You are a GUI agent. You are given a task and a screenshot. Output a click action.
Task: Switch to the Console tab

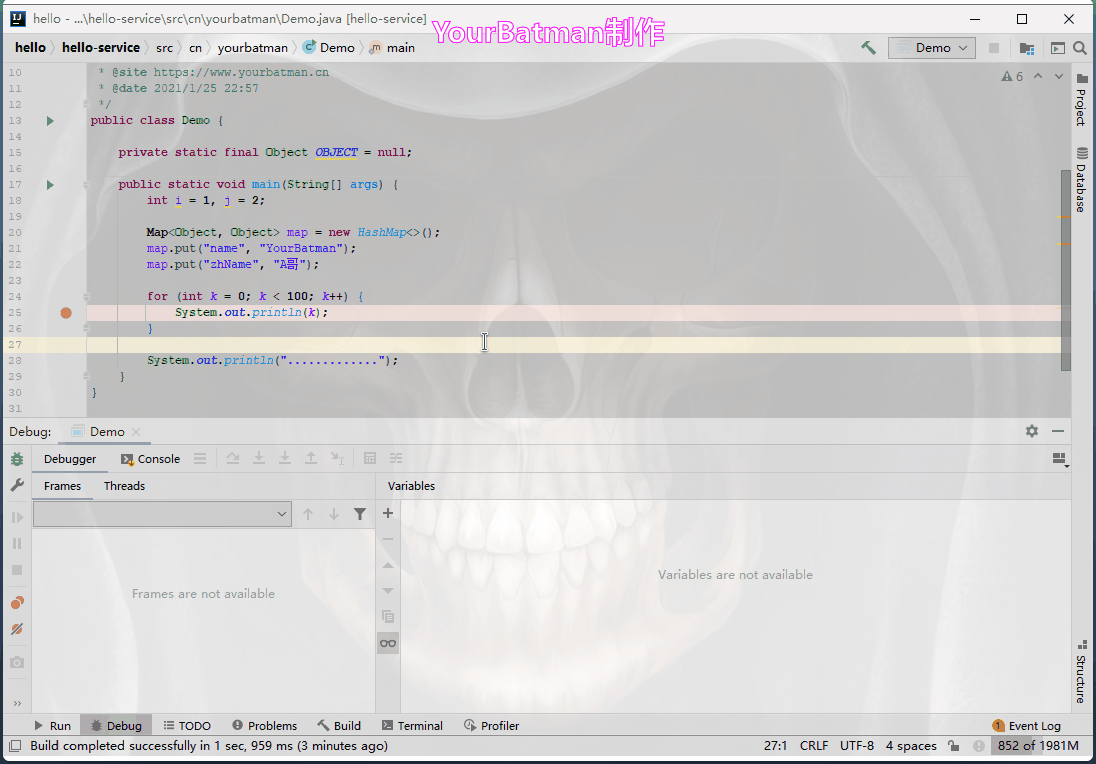(x=150, y=459)
